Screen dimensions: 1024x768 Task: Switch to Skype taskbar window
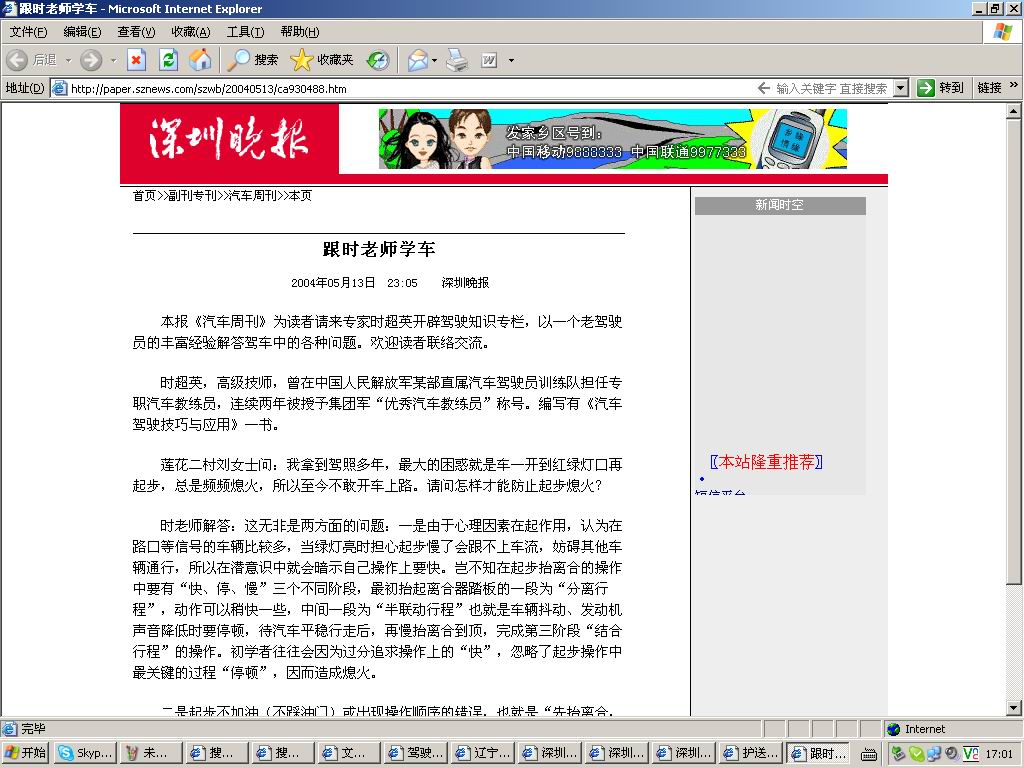point(86,753)
